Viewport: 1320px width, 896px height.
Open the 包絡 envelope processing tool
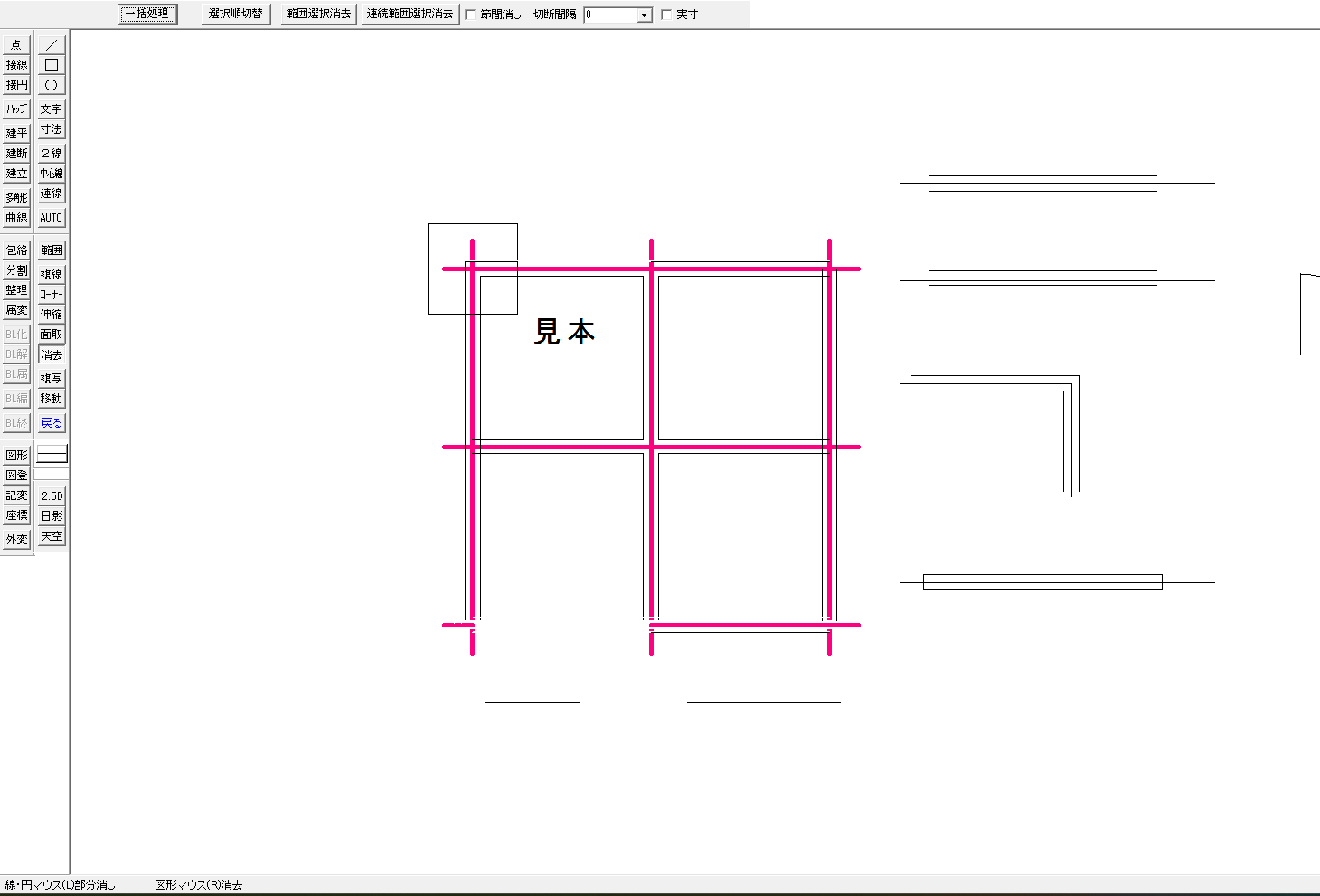pos(16,250)
